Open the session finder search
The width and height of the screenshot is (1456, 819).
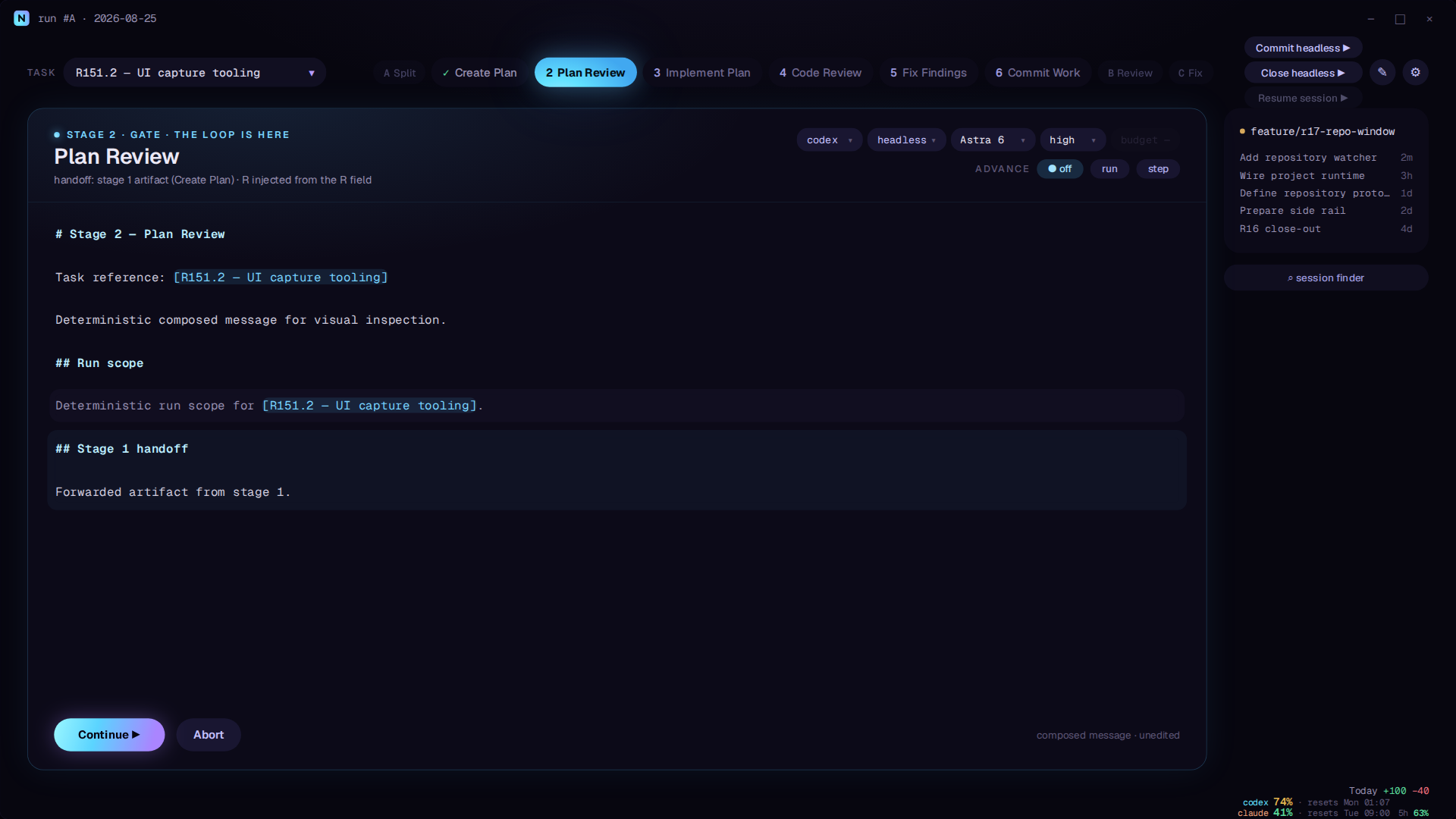(1326, 278)
